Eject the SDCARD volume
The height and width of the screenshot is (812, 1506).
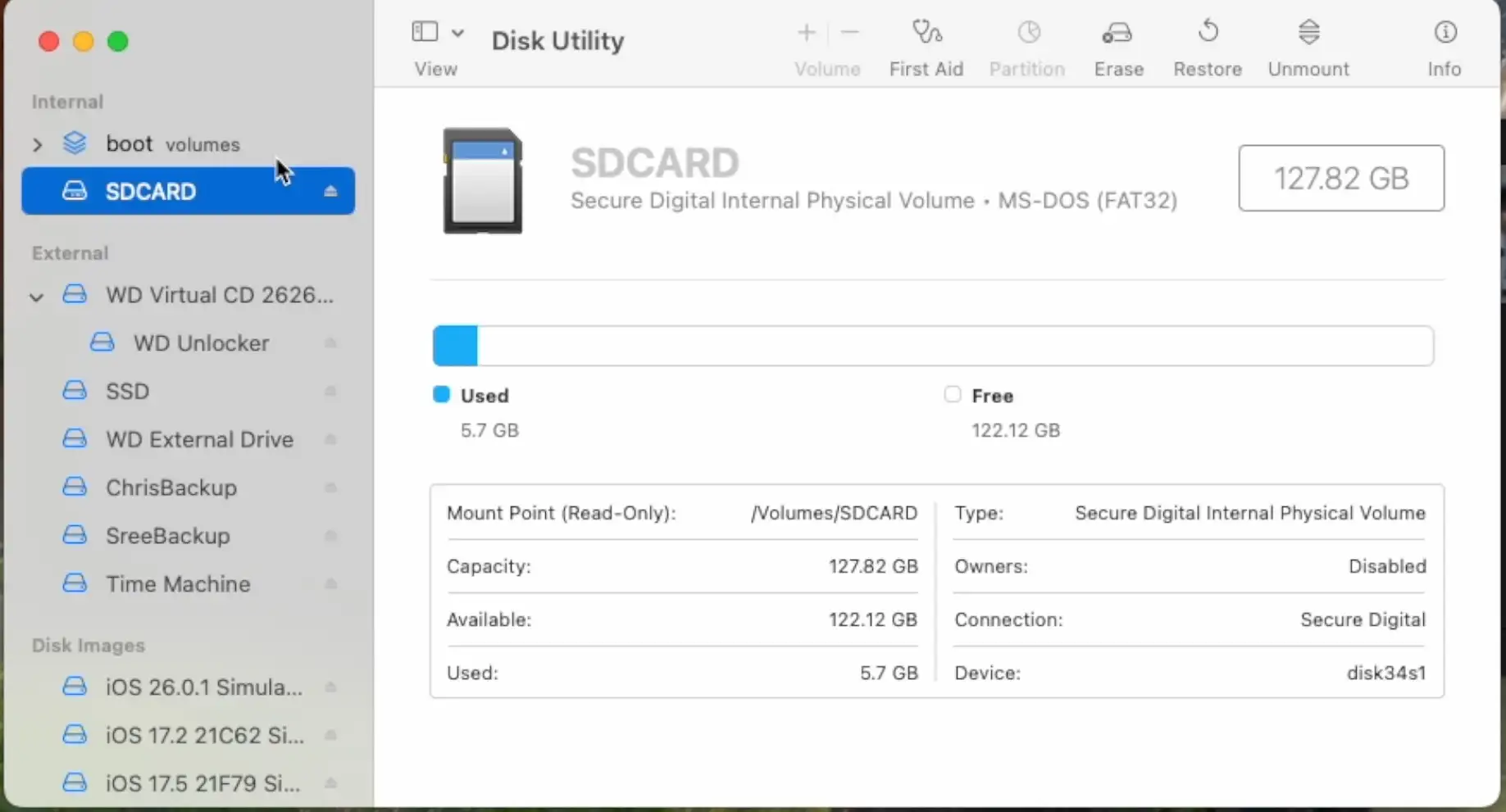click(x=330, y=192)
